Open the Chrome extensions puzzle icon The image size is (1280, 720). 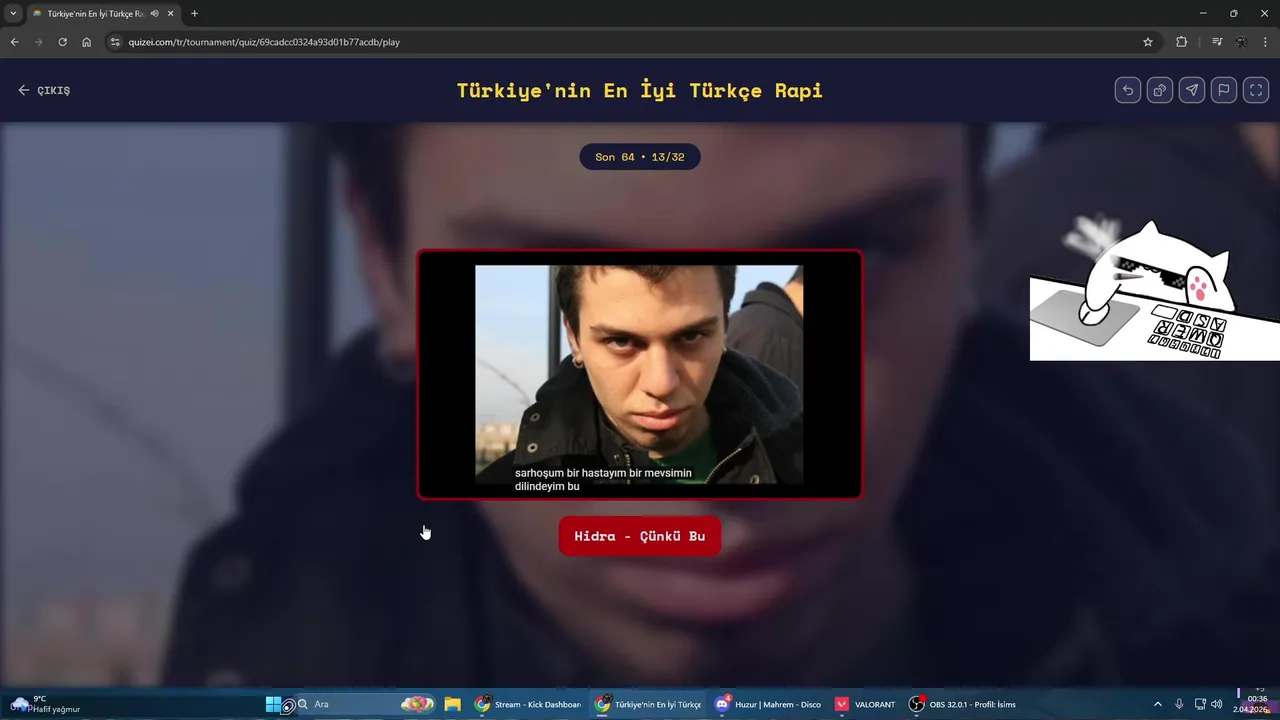[x=1182, y=42]
